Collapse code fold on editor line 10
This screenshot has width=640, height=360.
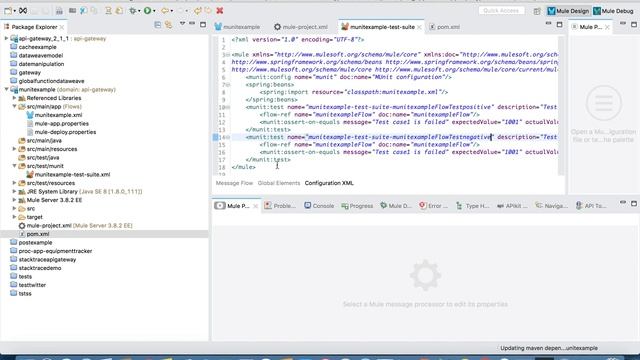tap(228, 107)
